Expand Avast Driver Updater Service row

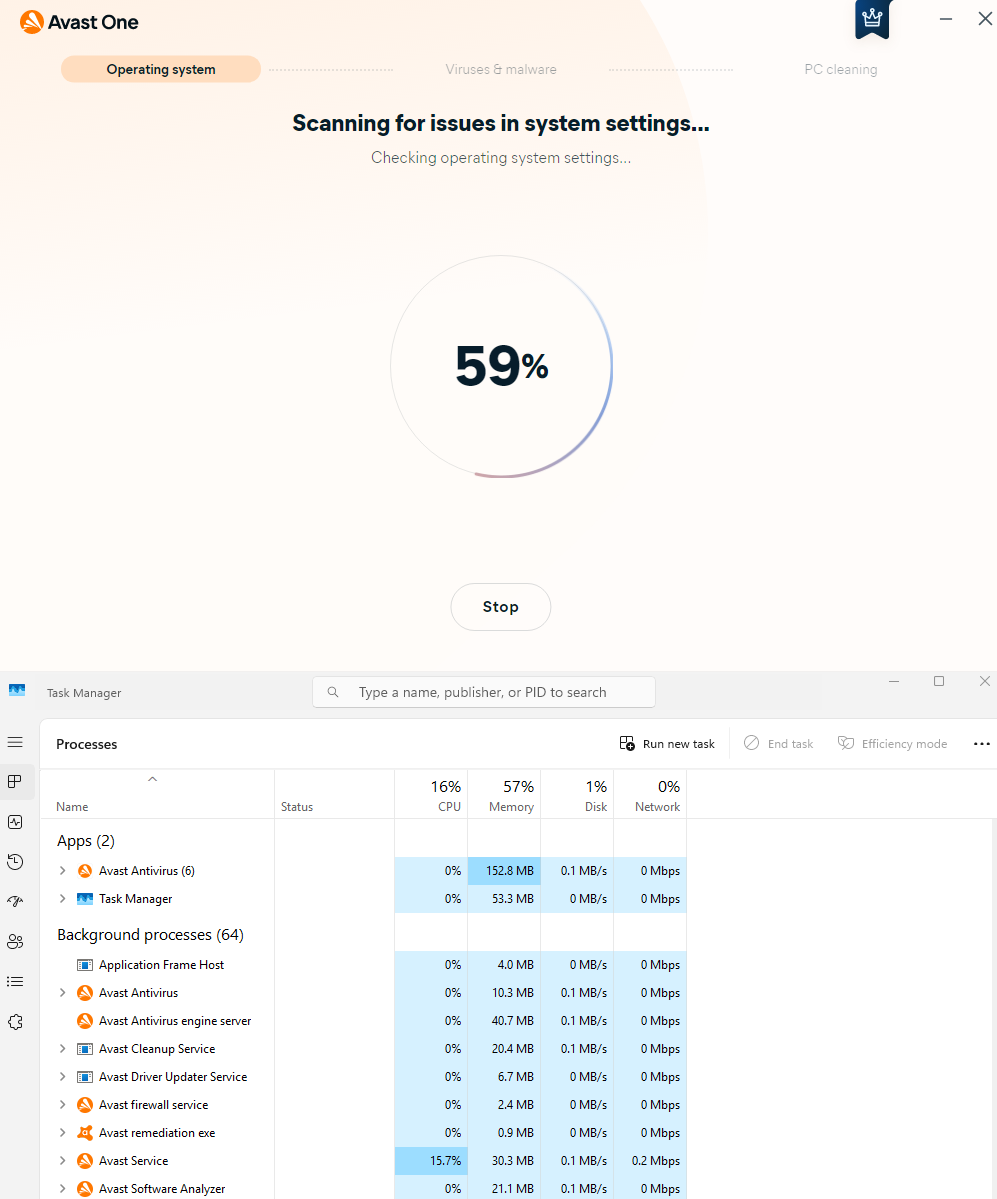point(63,1077)
